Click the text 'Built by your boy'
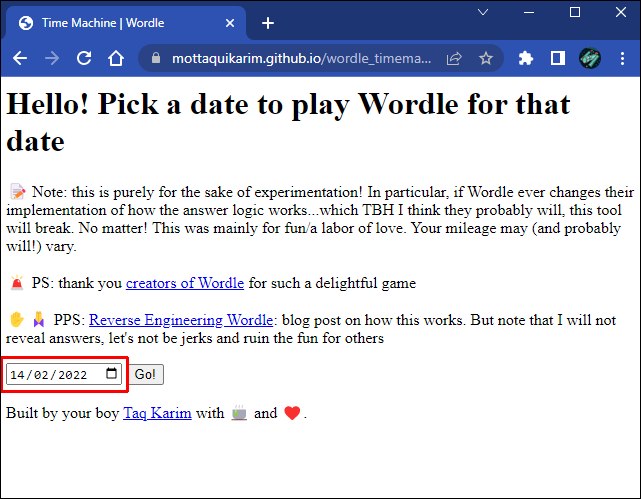Viewport: 641px width, 499px height. pyautogui.click(x=62, y=413)
